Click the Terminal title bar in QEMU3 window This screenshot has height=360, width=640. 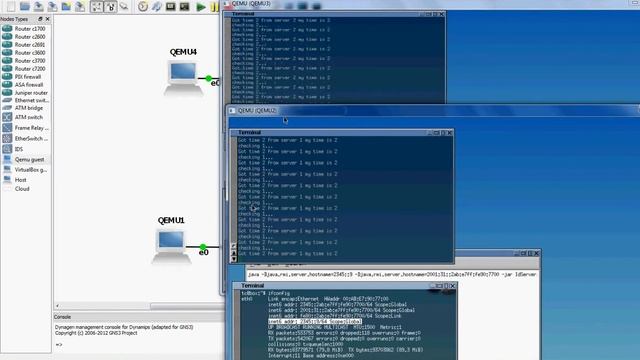[335, 14]
